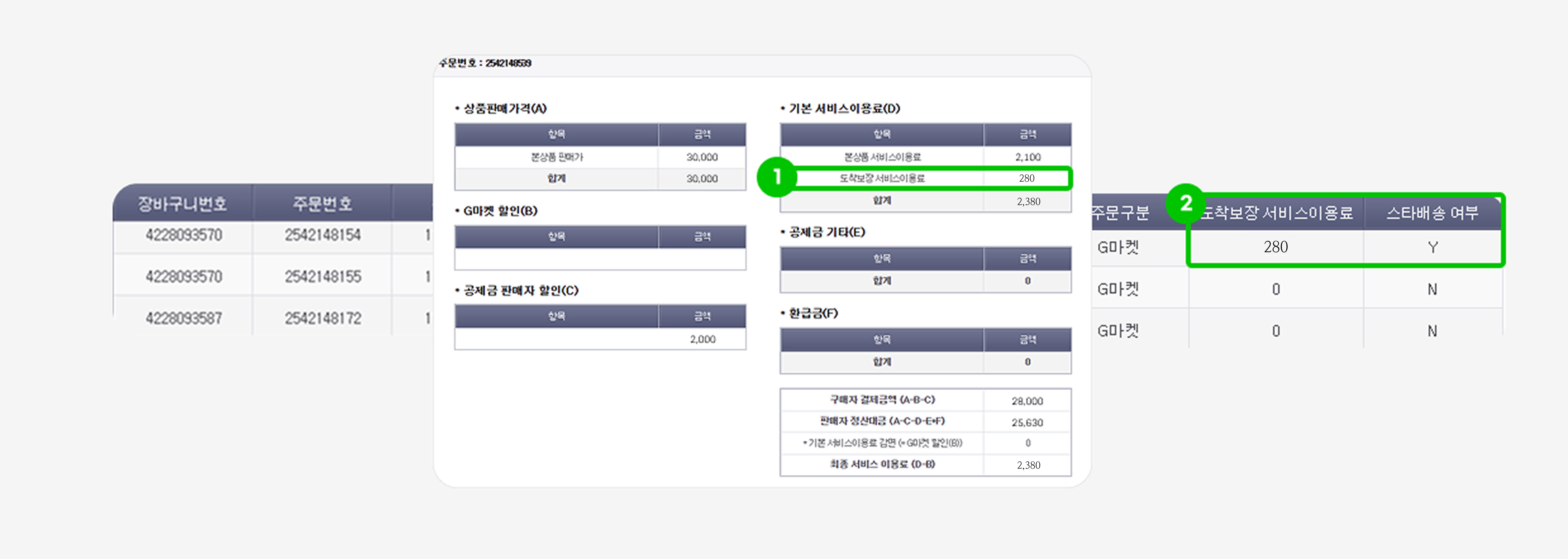Click cart number 4228093570 in the 2542148154 row
1568x559 pixels.
pyautogui.click(x=183, y=235)
